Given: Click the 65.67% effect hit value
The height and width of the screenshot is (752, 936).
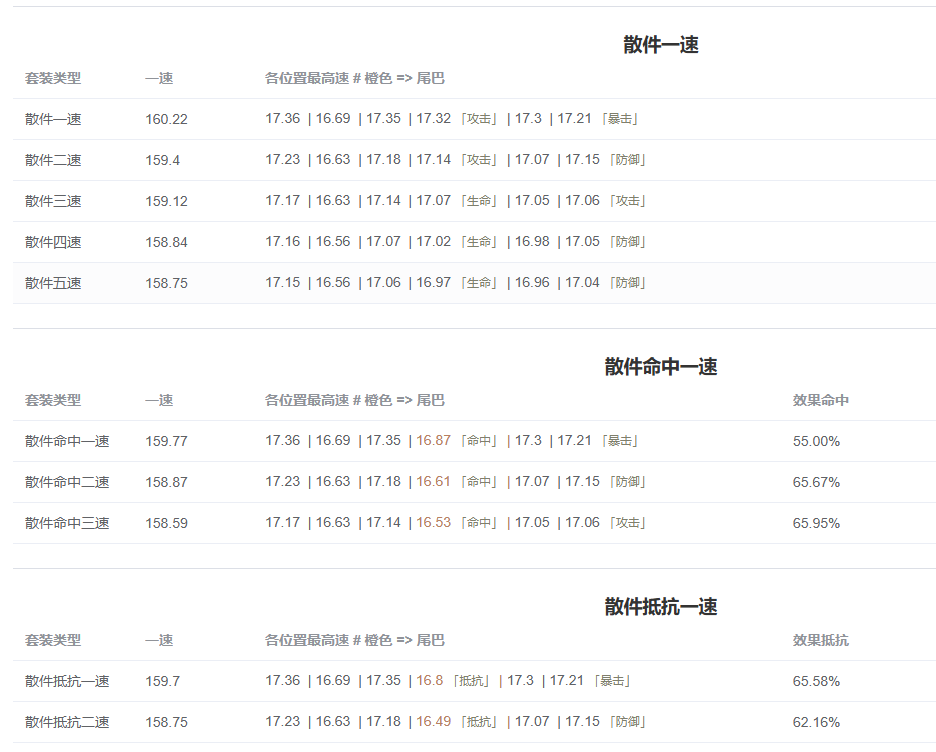Looking at the screenshot, I should 816,482.
